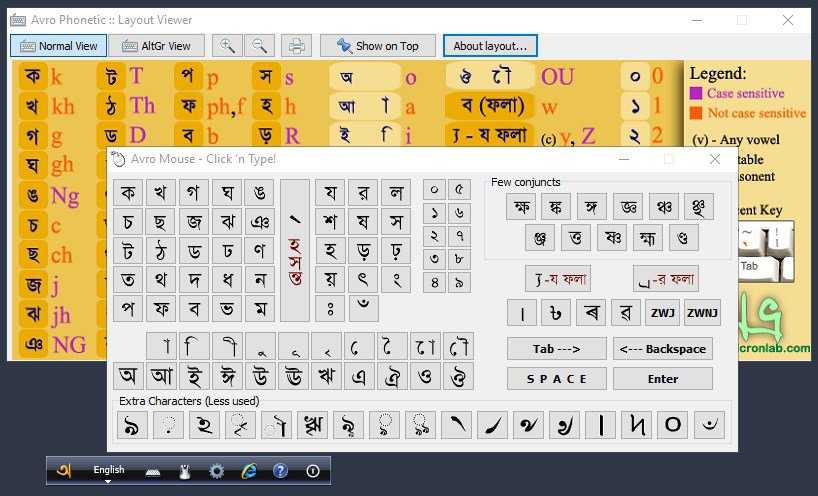Click the Avro logo on the top bar
The width and height of the screenshot is (818, 496).
pos(64,470)
